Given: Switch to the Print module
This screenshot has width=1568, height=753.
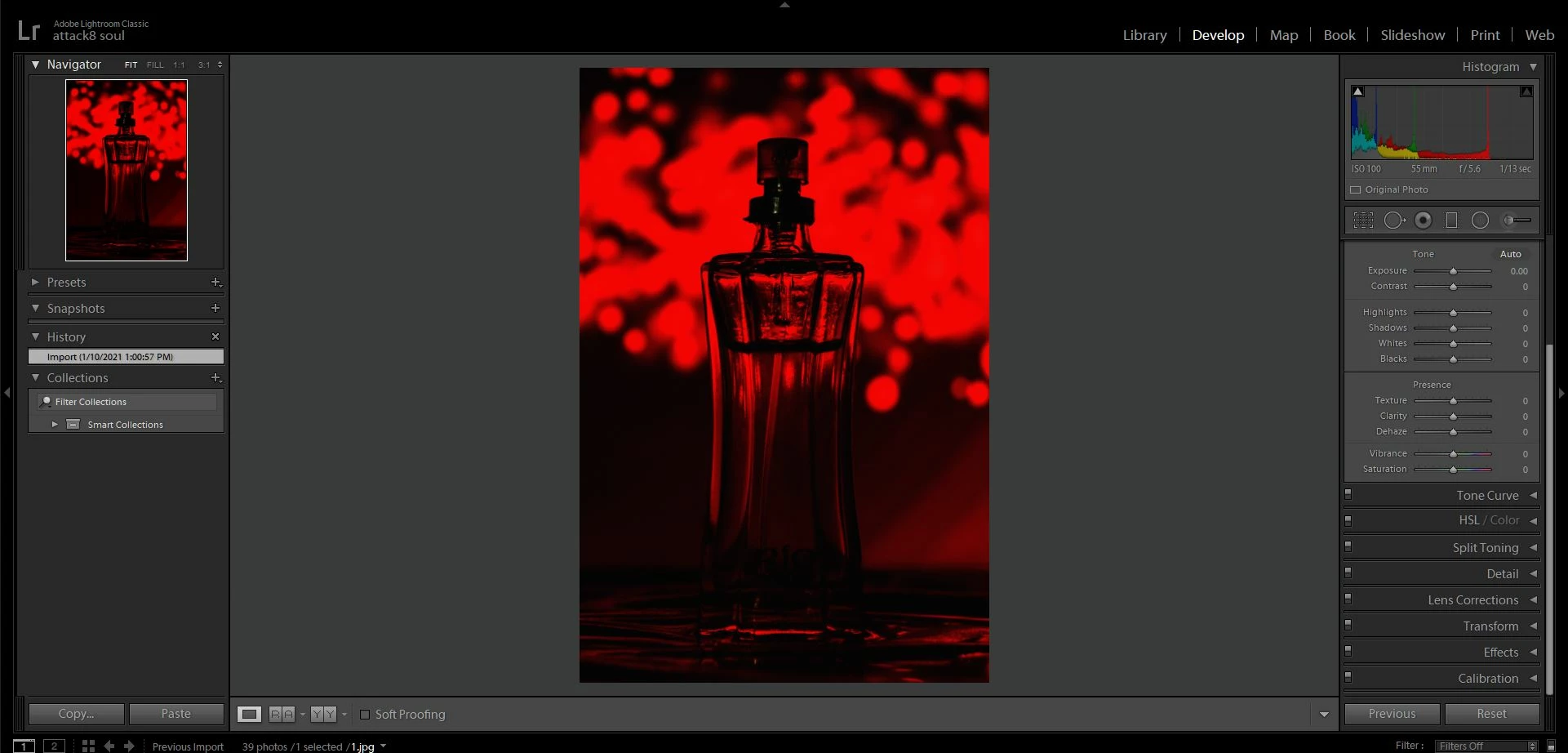Looking at the screenshot, I should tap(1485, 35).
